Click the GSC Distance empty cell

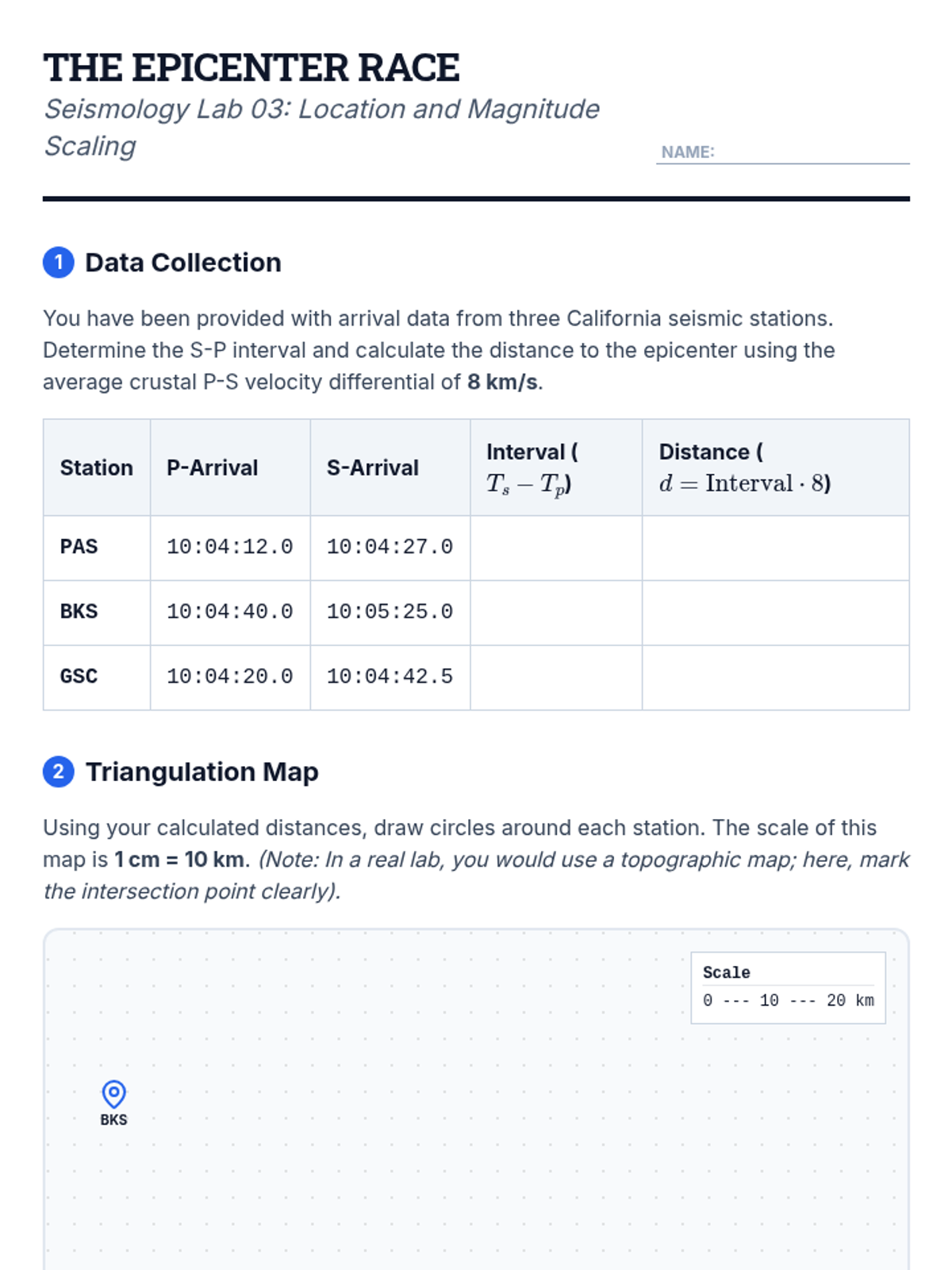776,678
